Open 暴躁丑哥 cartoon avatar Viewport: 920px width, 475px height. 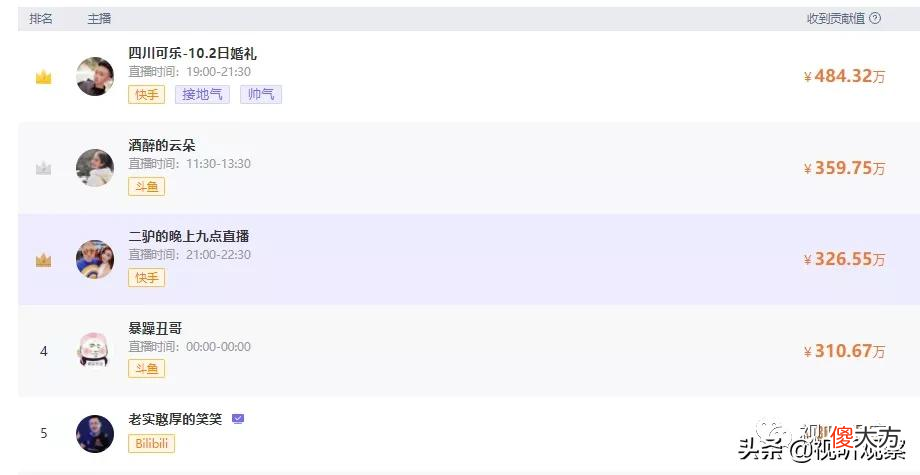click(95, 350)
